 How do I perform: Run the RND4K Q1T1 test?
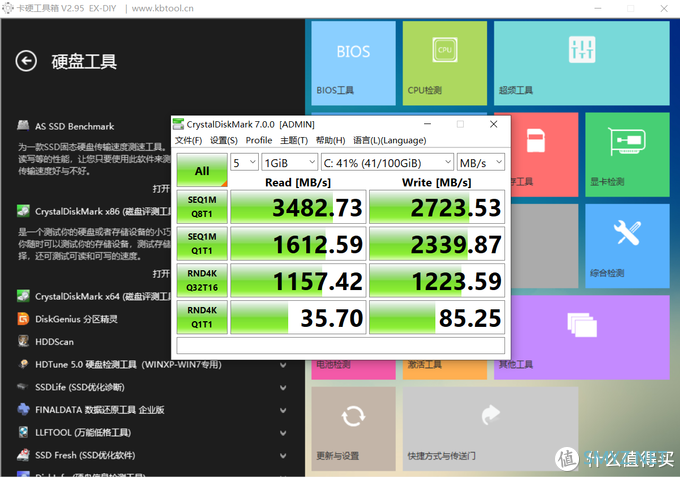click(202, 317)
